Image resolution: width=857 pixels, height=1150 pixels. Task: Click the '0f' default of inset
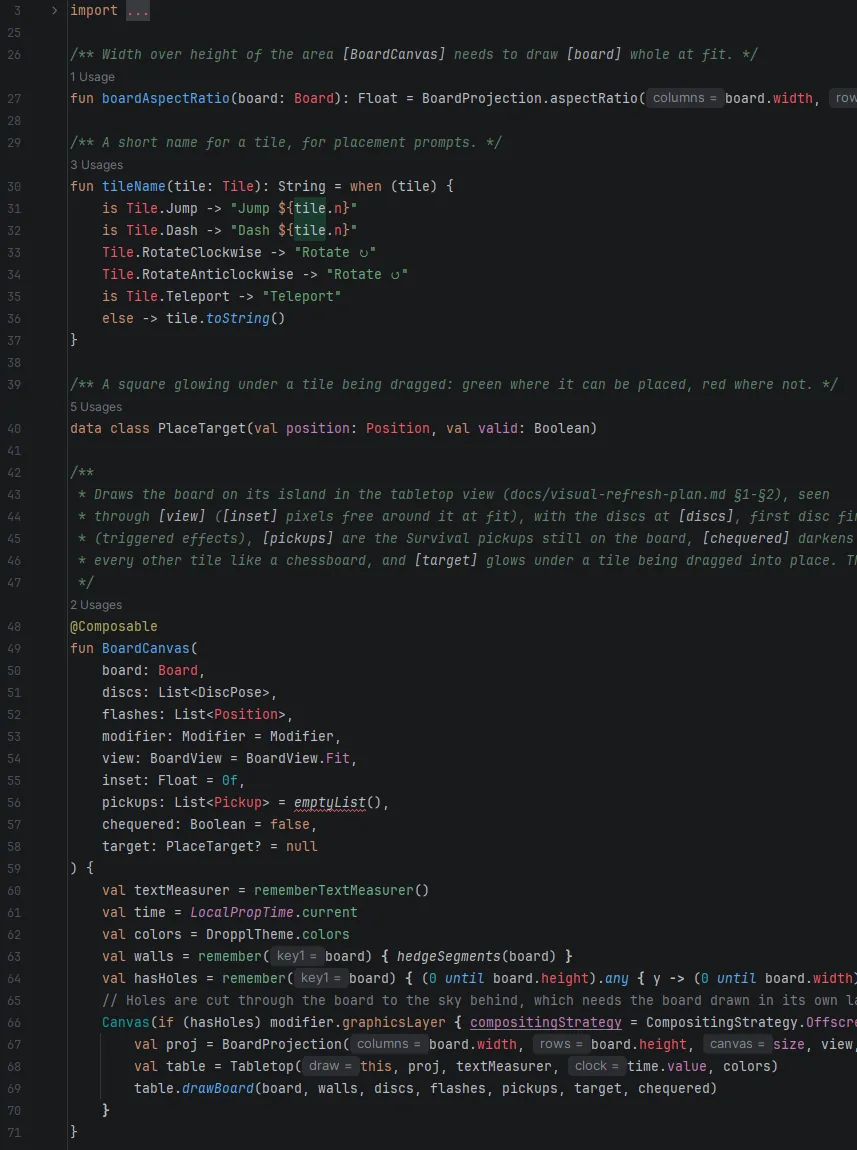click(x=229, y=780)
